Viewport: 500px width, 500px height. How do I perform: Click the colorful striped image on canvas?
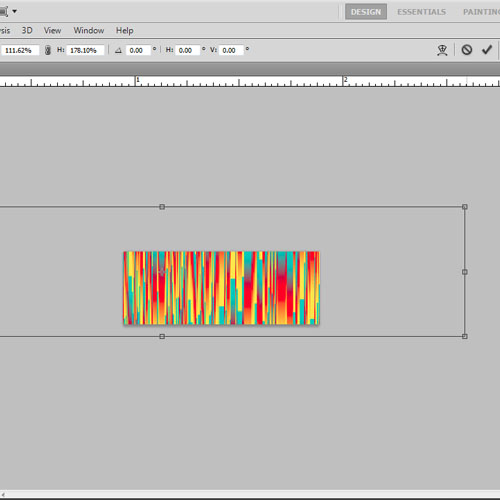pos(221,288)
